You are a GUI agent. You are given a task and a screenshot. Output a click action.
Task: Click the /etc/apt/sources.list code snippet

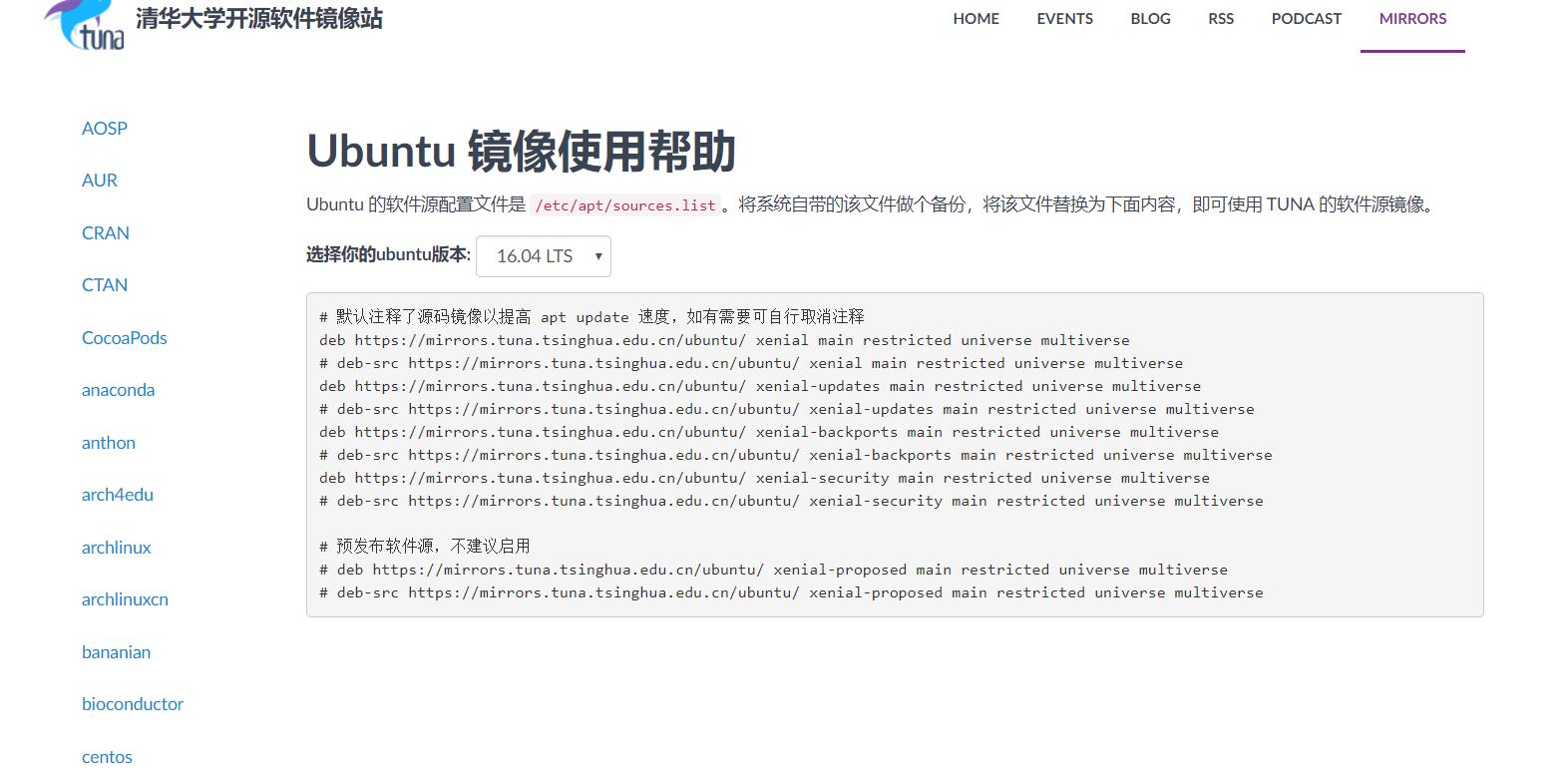pos(625,205)
